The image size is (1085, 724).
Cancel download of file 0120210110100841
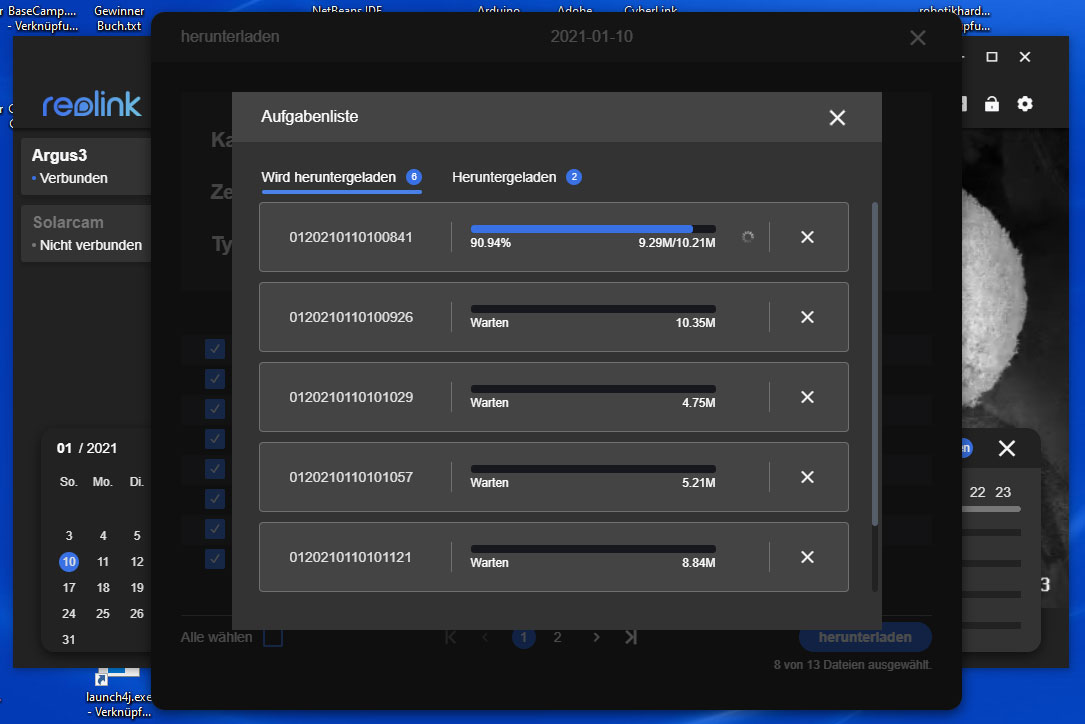click(807, 237)
